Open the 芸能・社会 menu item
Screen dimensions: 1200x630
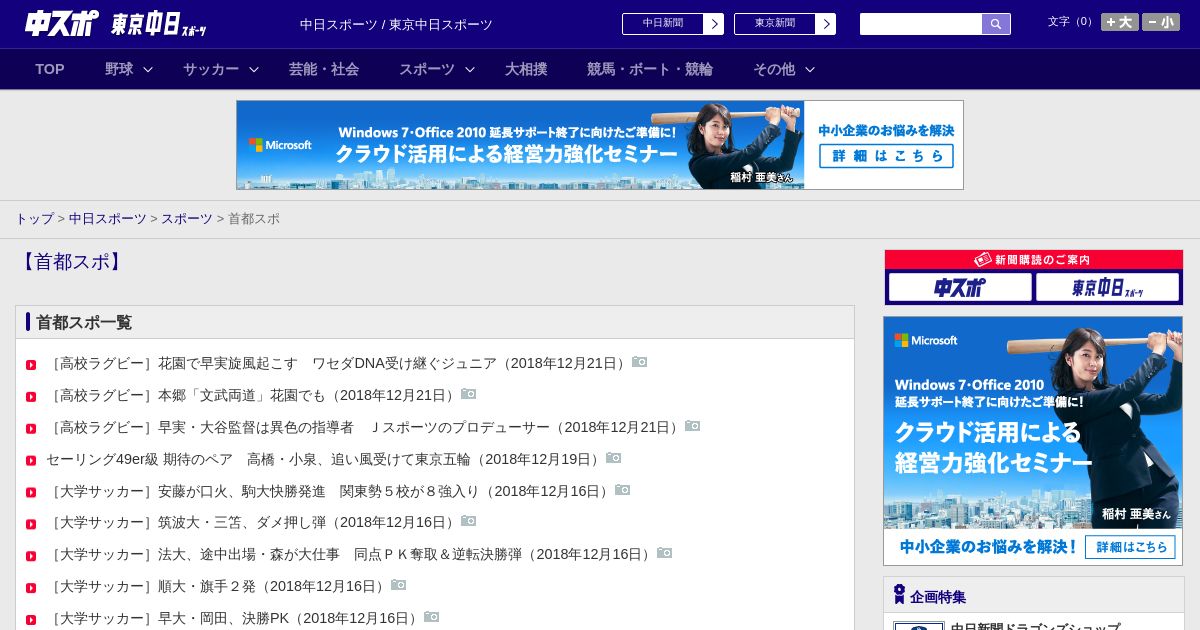(x=324, y=69)
